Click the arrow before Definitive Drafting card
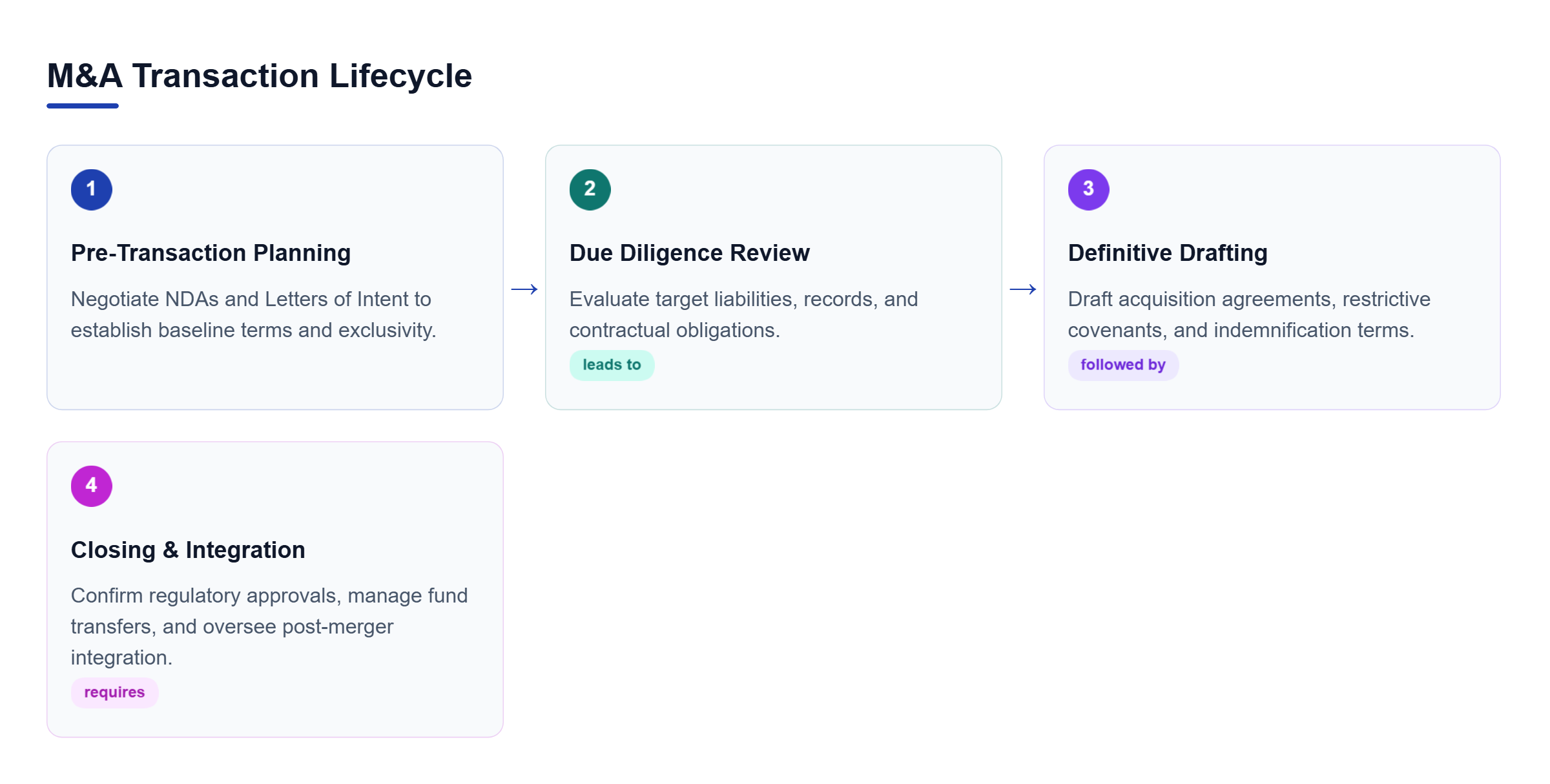1550x784 pixels. click(1023, 289)
